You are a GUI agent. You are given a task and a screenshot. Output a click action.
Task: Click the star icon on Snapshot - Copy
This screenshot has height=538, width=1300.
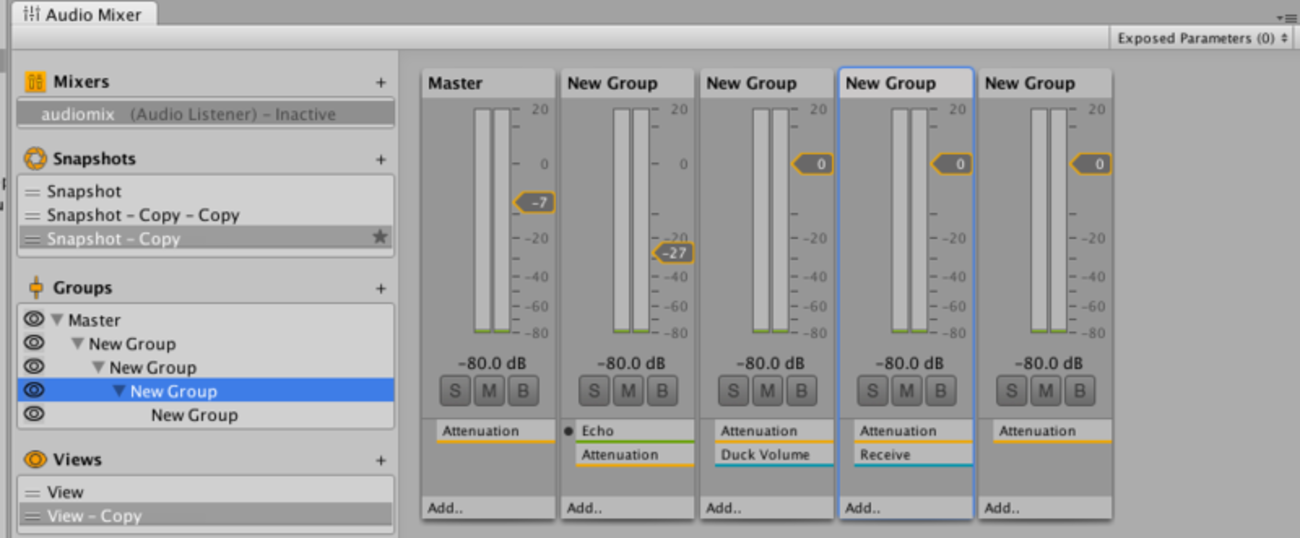point(379,238)
